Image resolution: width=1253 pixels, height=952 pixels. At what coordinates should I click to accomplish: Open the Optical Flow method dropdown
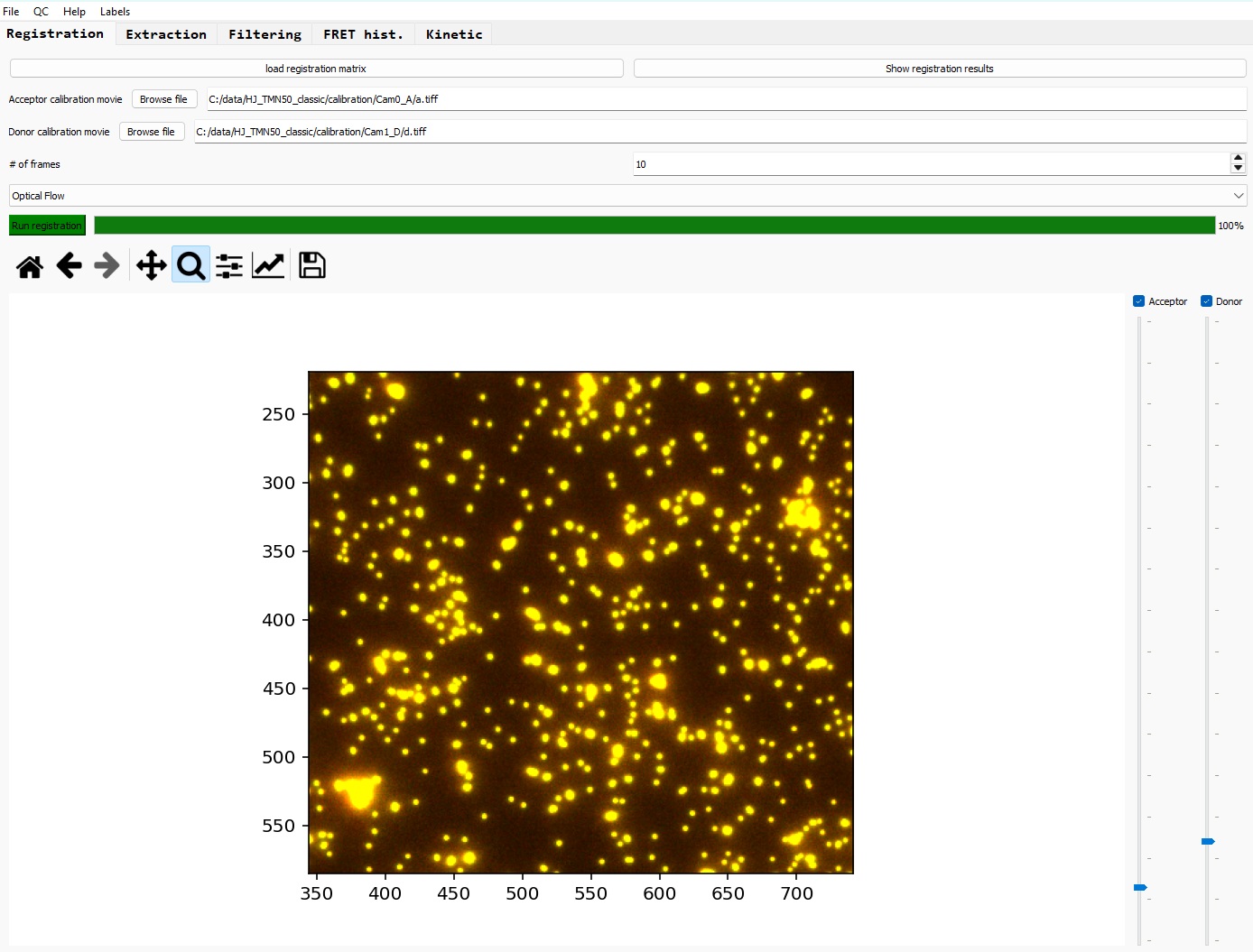(627, 196)
